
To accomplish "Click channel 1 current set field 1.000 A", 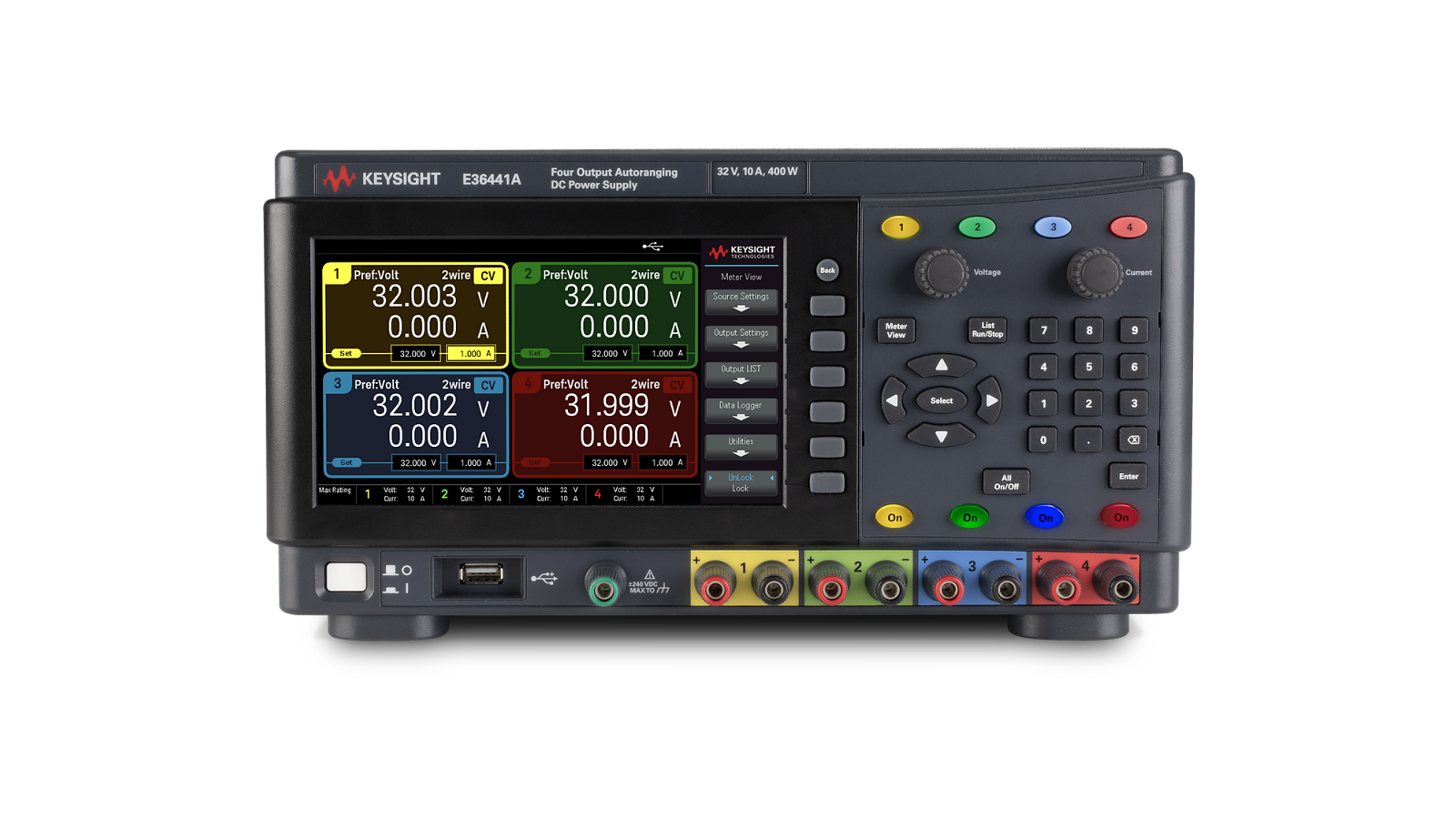I will 471,354.
